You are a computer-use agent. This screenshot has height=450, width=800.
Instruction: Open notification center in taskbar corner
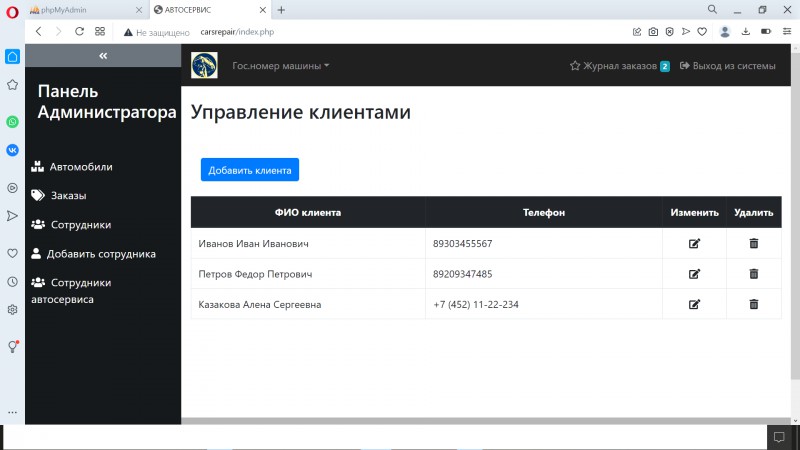coord(779,437)
